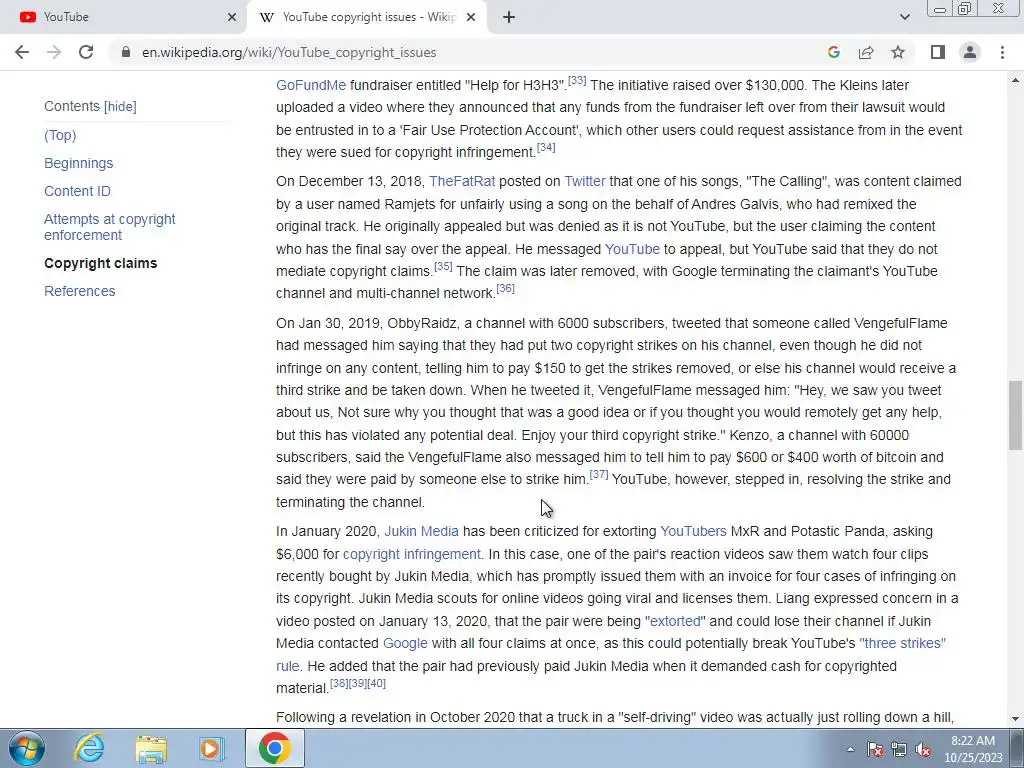Follow the Jukin Media link
The image size is (1024, 768).
click(421, 532)
